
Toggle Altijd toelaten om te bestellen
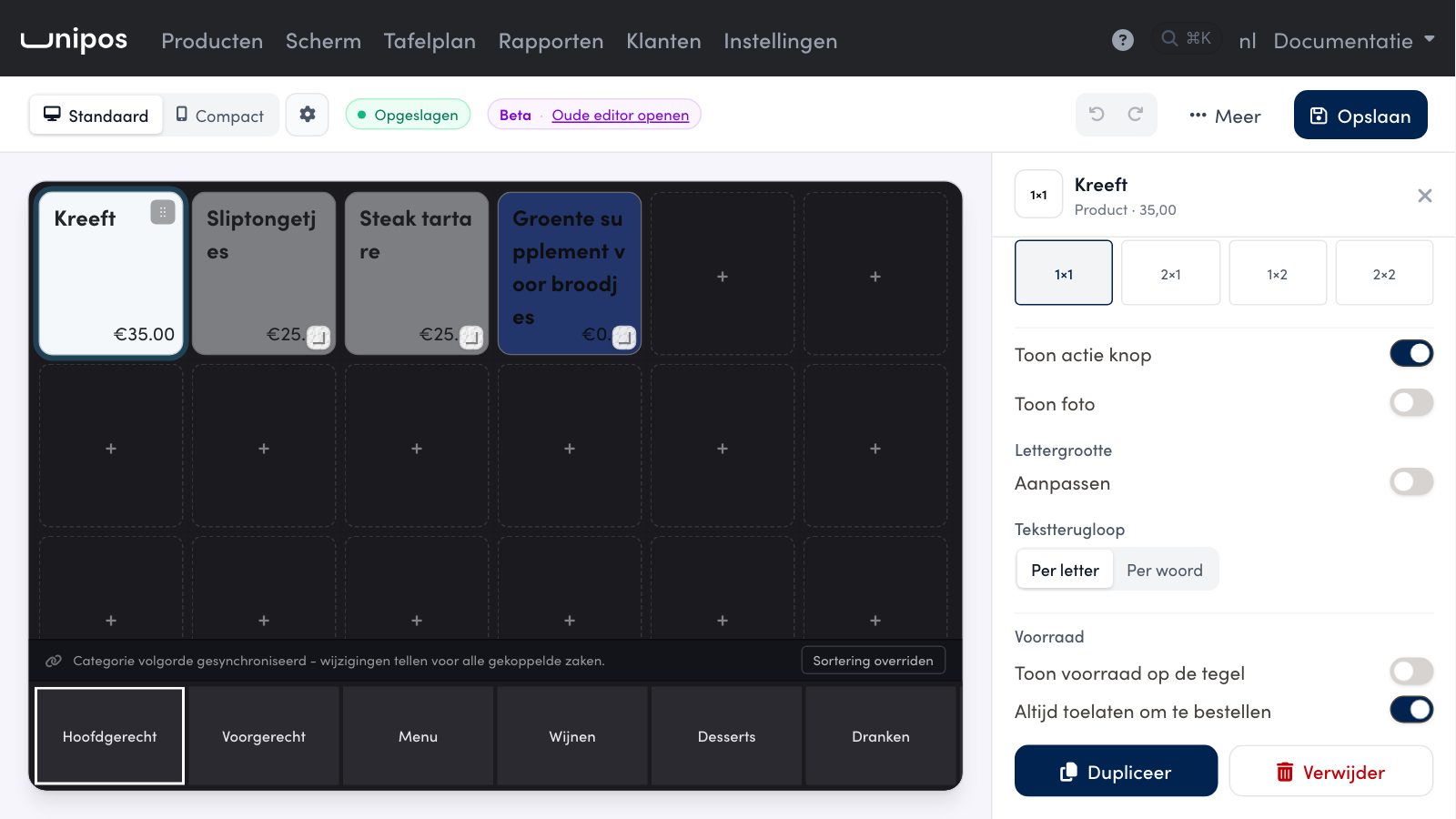(x=1411, y=710)
